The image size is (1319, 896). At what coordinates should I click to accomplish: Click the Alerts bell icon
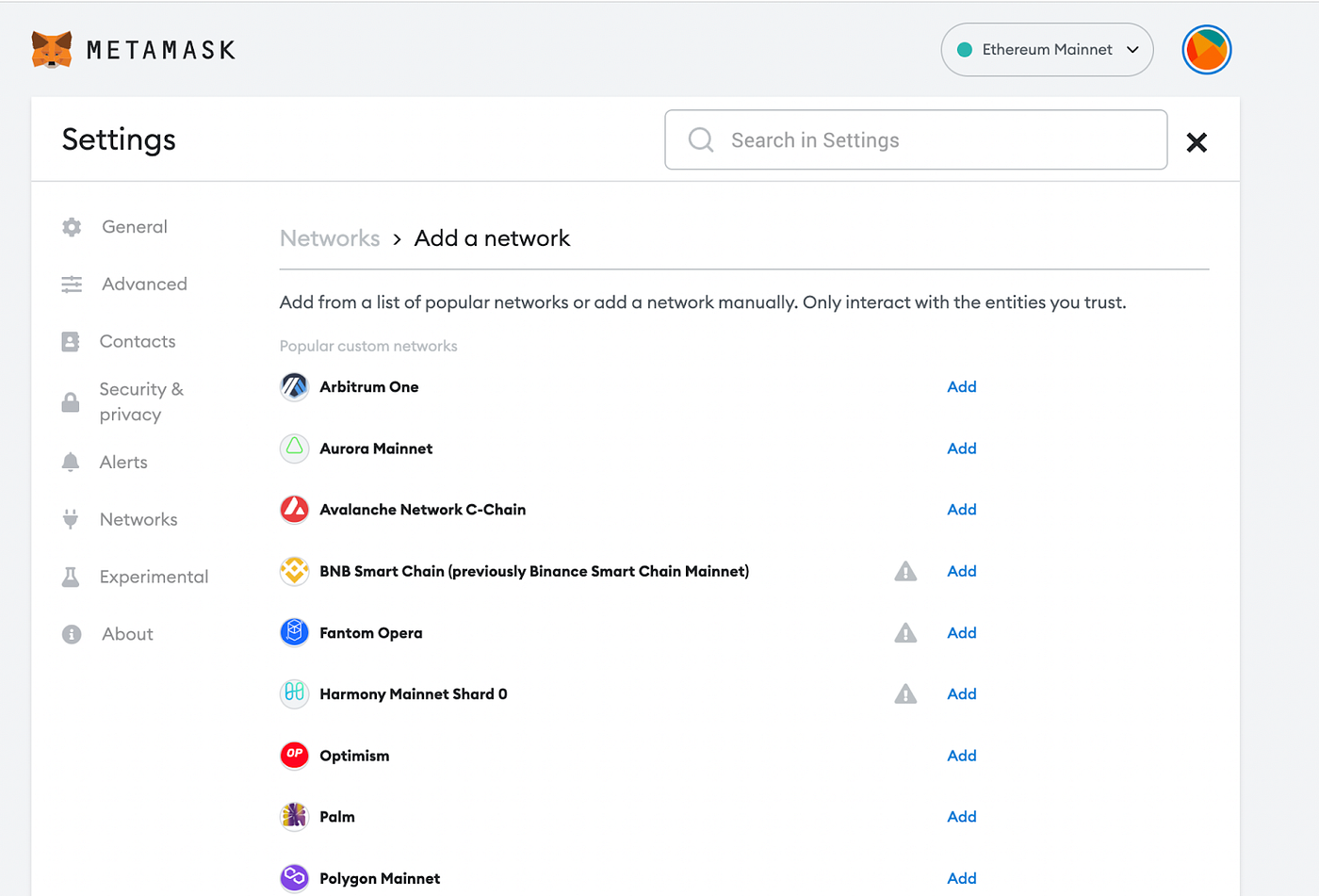tap(71, 463)
